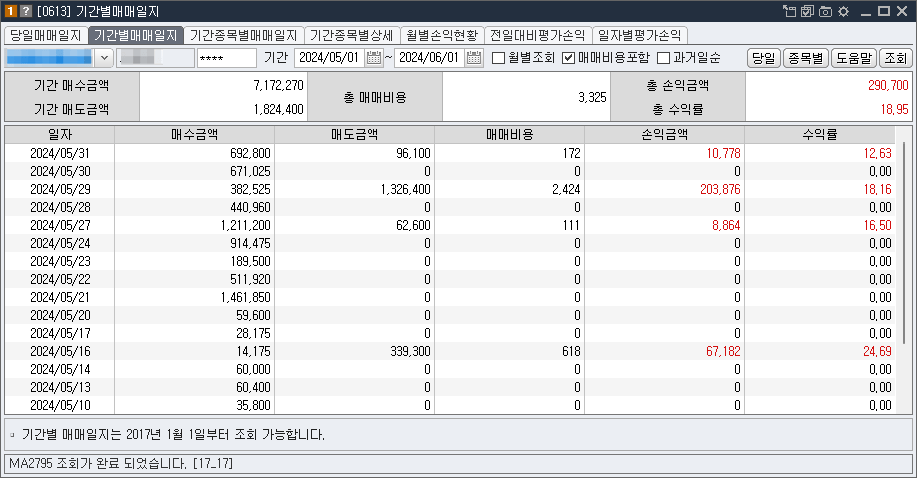
Task: Switch to the 당일매매일지 tab
Action: (46, 36)
